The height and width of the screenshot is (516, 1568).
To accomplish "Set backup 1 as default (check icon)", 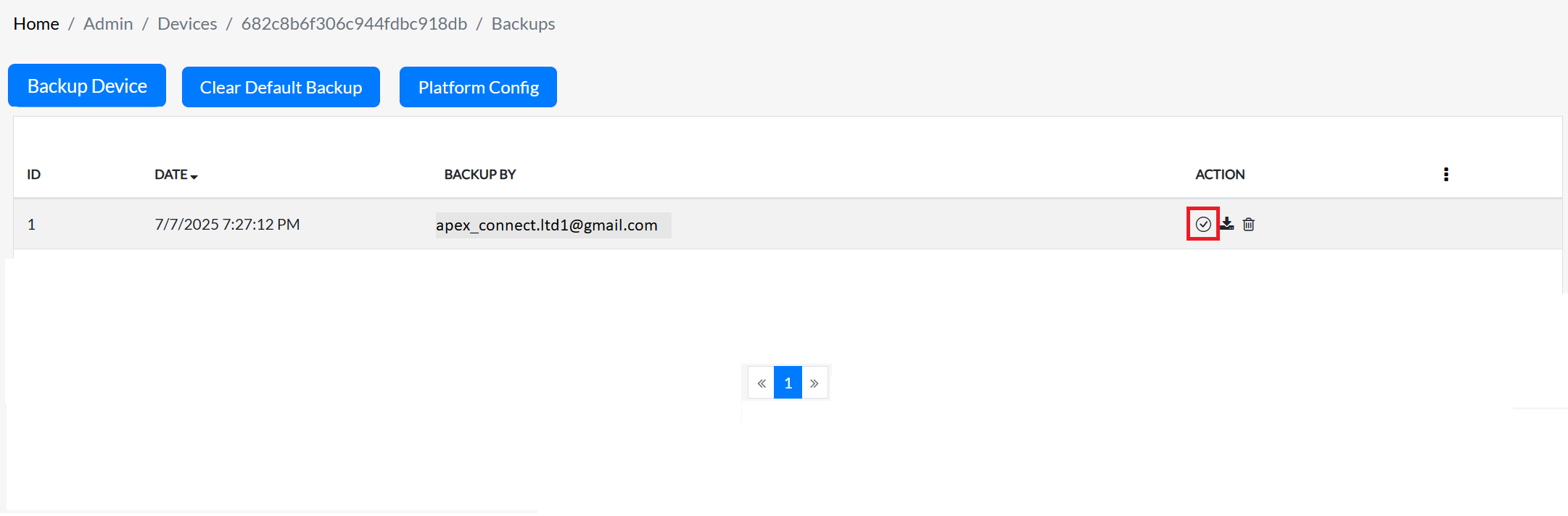I will 1202,224.
